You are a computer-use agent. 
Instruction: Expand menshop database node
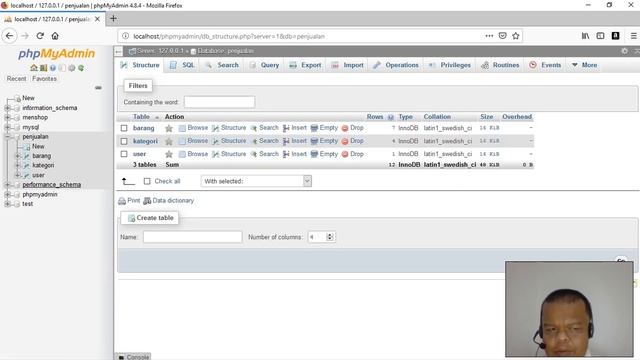pos(7,117)
